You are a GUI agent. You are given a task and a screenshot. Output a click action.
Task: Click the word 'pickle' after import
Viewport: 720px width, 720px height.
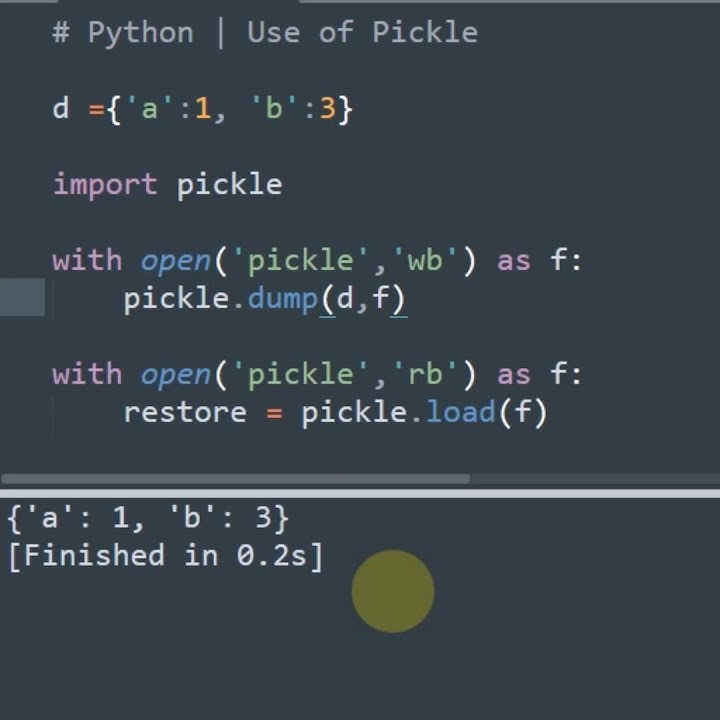pos(230,185)
